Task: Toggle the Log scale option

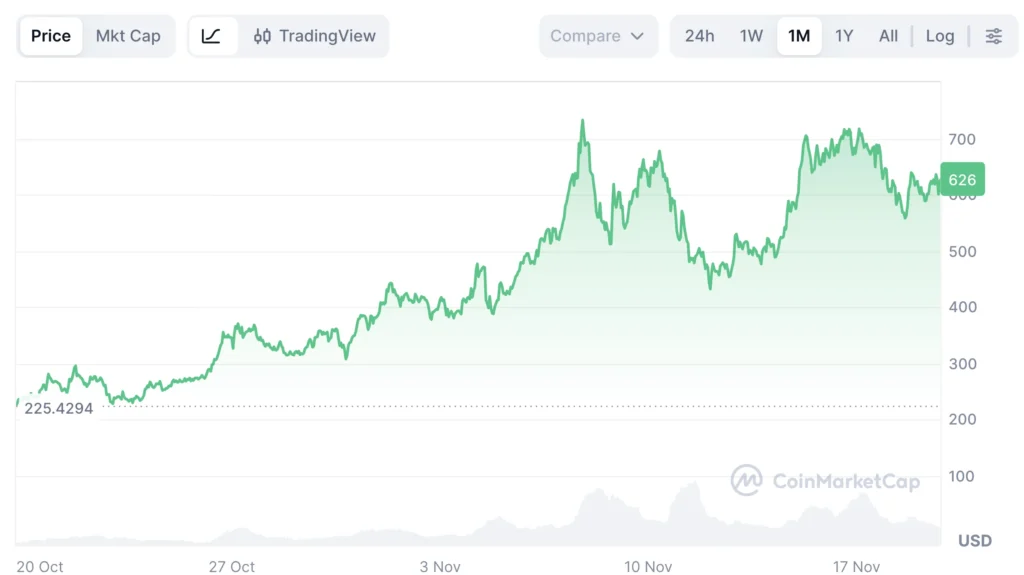Action: pos(939,36)
